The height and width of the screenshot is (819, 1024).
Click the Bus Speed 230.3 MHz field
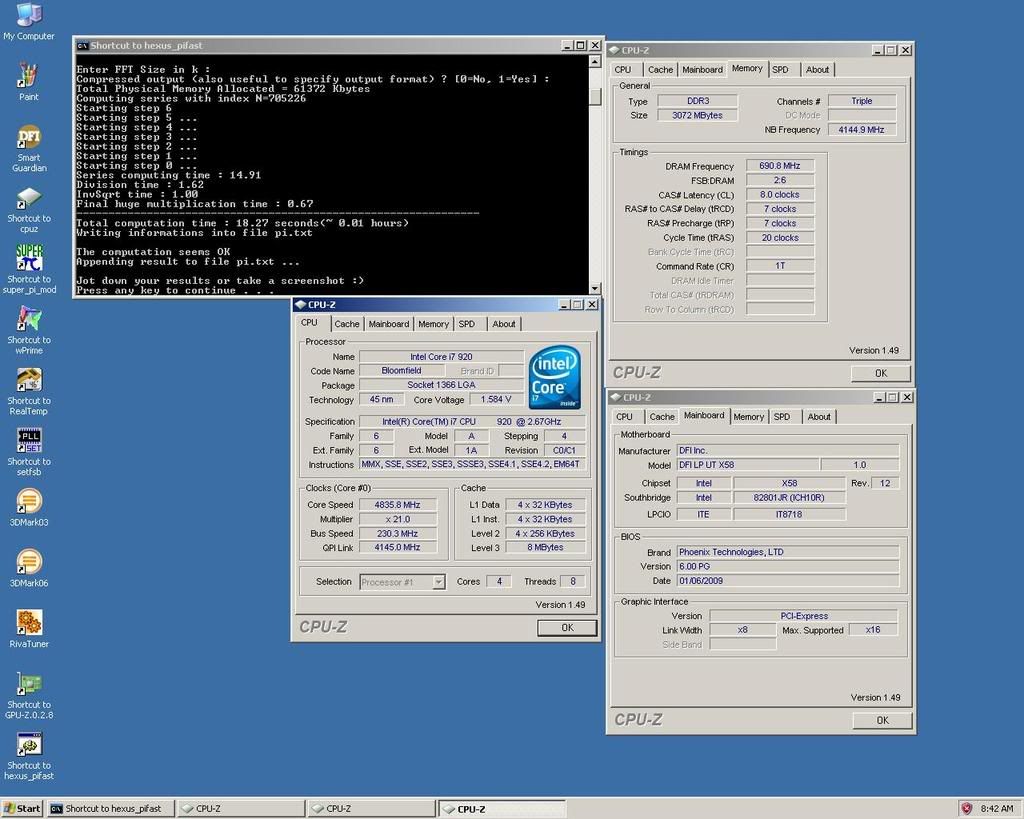398,534
